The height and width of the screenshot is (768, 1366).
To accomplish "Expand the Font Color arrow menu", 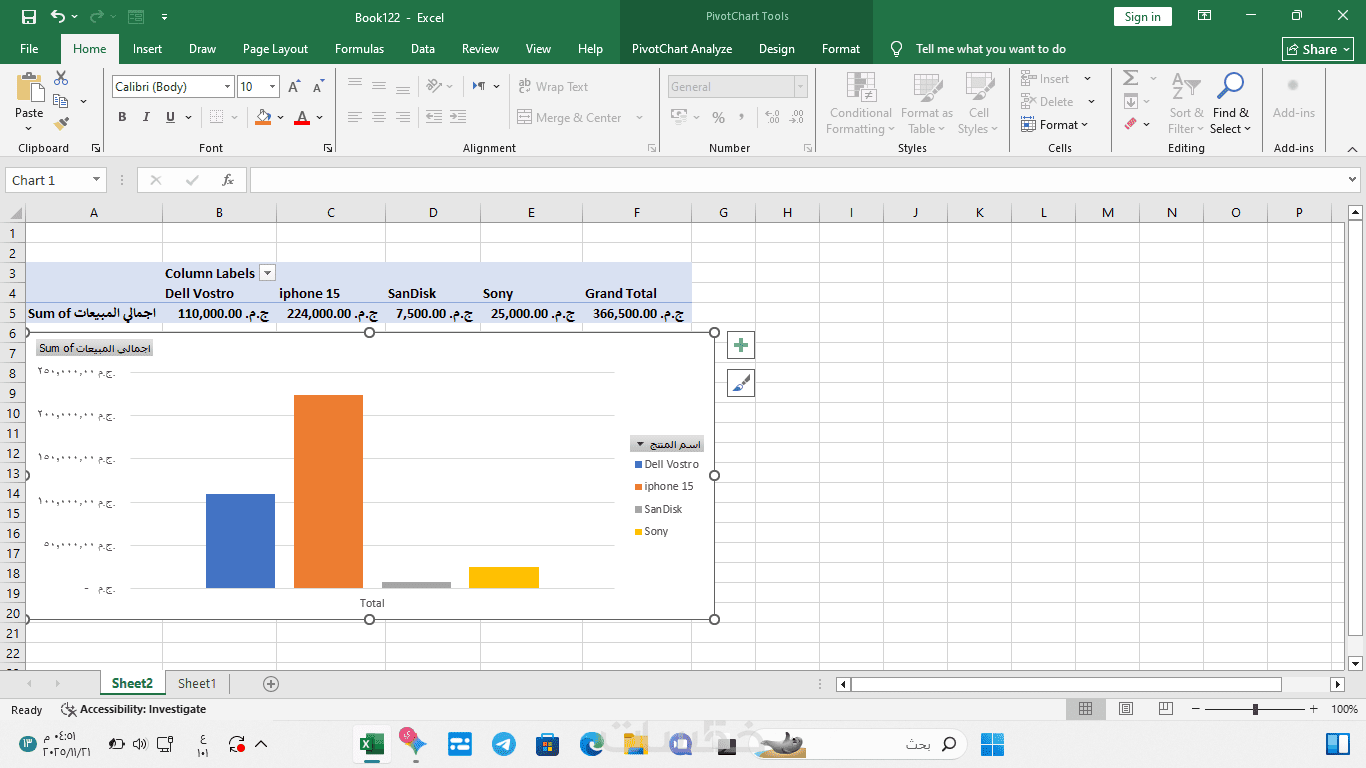I will point(319,118).
